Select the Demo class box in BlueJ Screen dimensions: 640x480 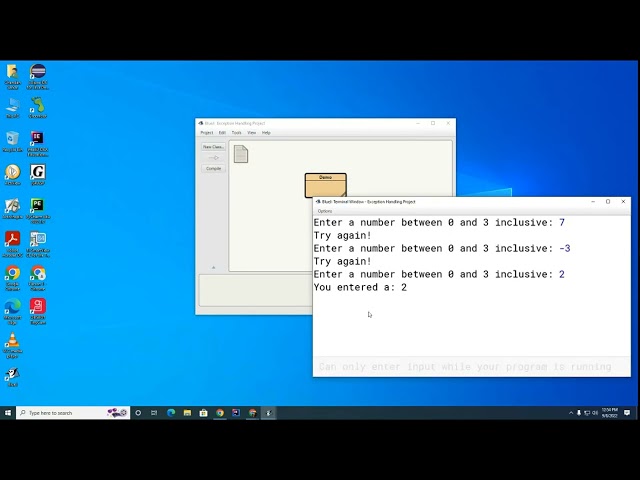point(326,185)
